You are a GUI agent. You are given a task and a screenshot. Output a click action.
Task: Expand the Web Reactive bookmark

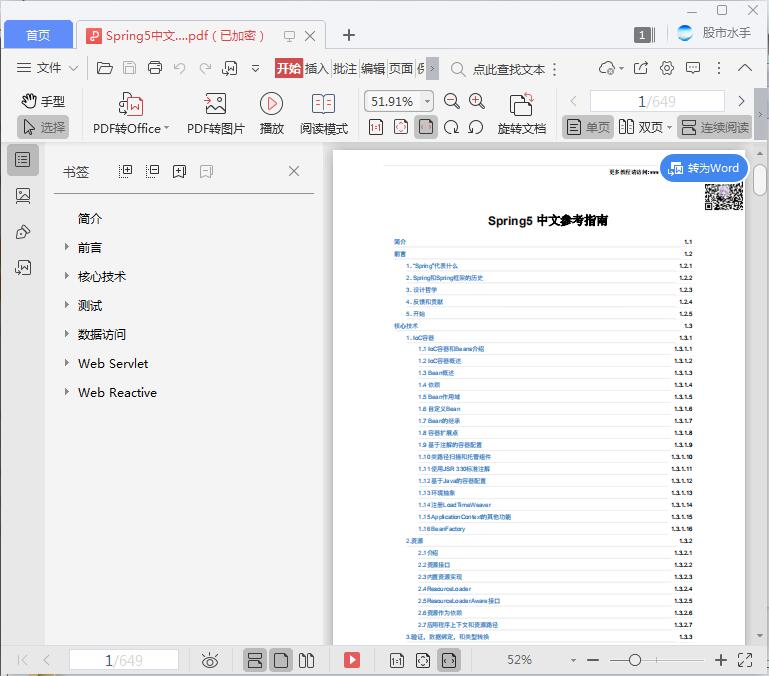pyautogui.click(x=67, y=391)
